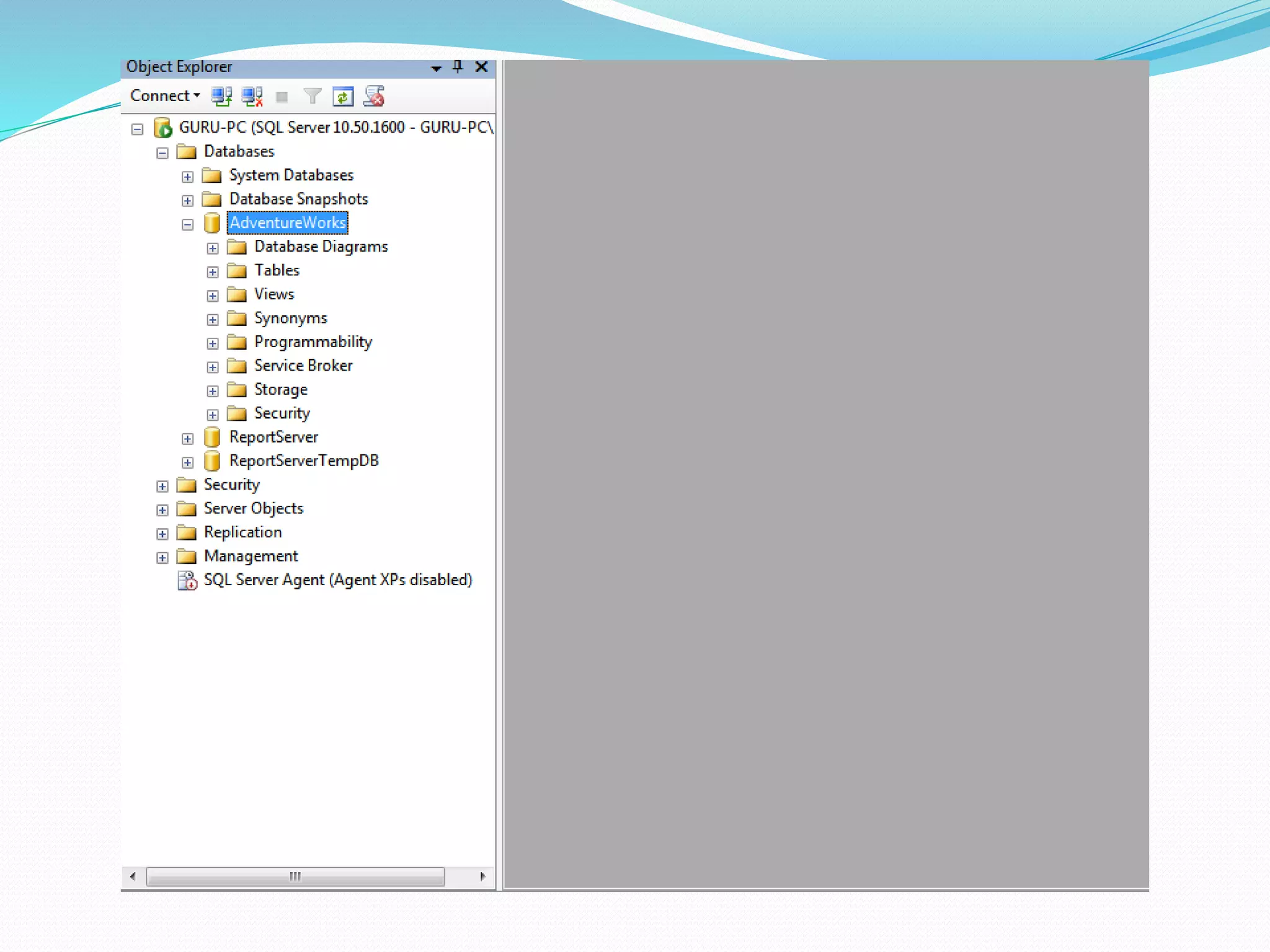Image resolution: width=1270 pixels, height=952 pixels.
Task: Click the GURU-PC server node
Action: click(335, 128)
